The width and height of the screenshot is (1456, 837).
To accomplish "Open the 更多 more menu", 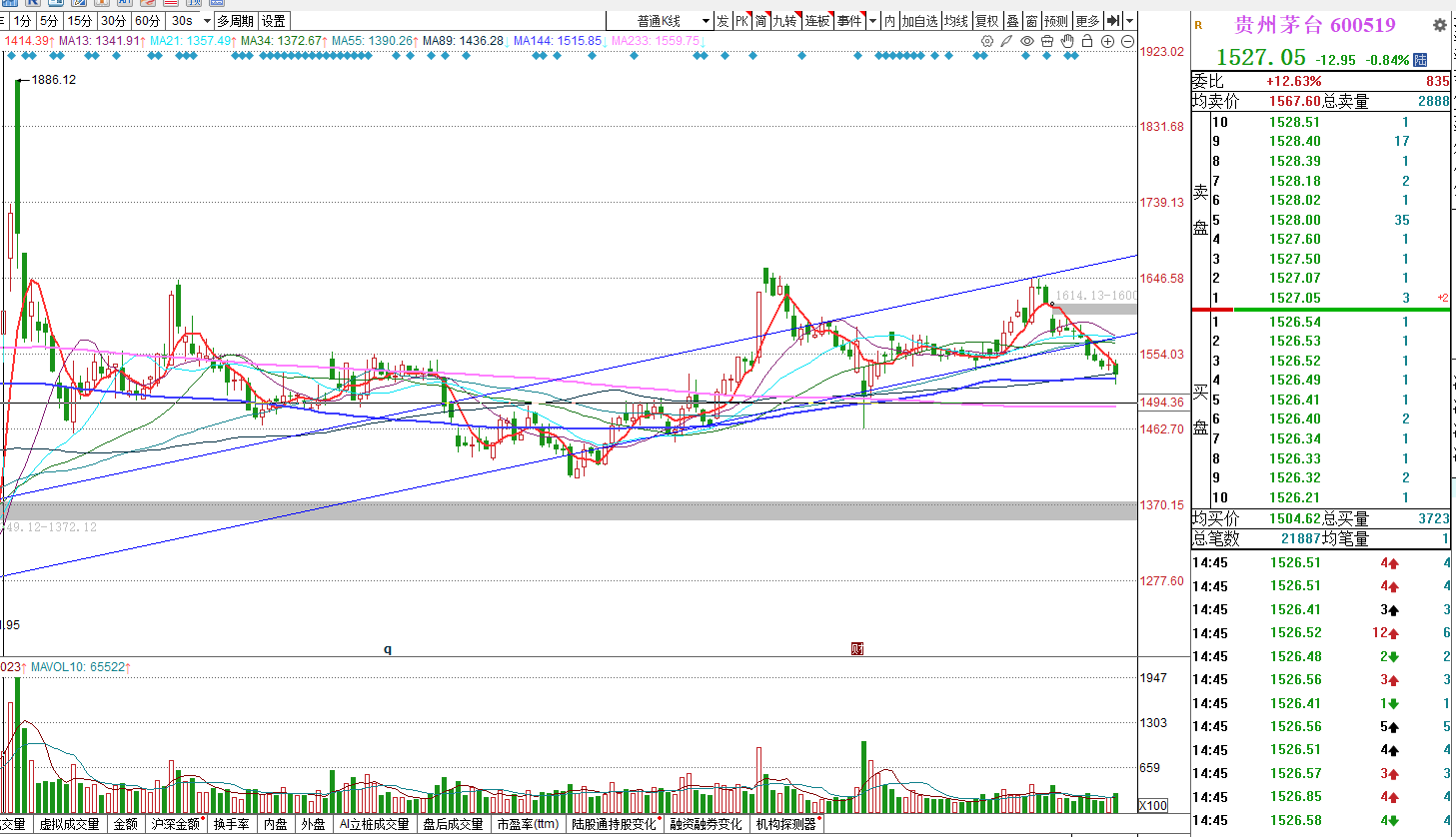I will point(1088,20).
